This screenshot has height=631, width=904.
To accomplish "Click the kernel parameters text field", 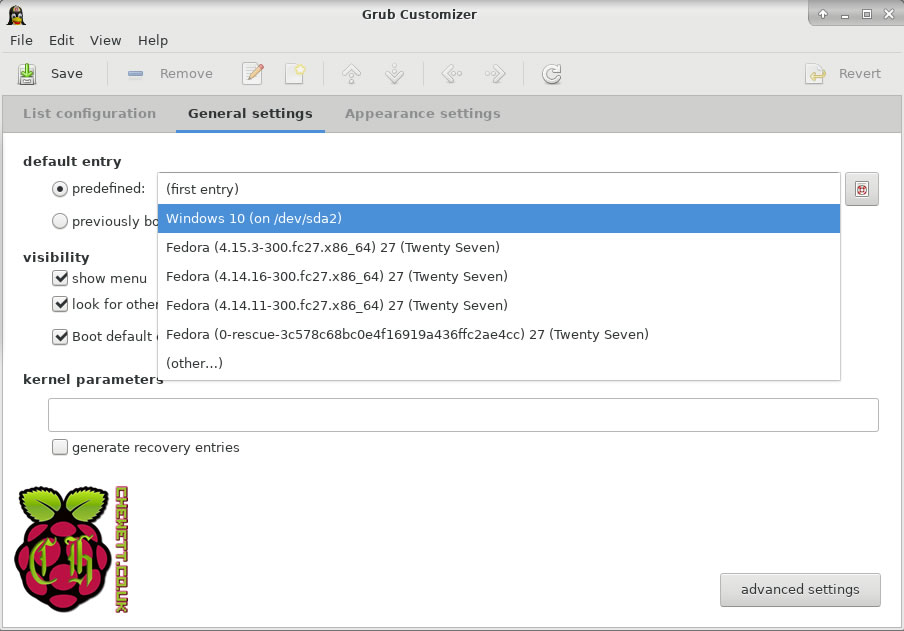I will 463,414.
